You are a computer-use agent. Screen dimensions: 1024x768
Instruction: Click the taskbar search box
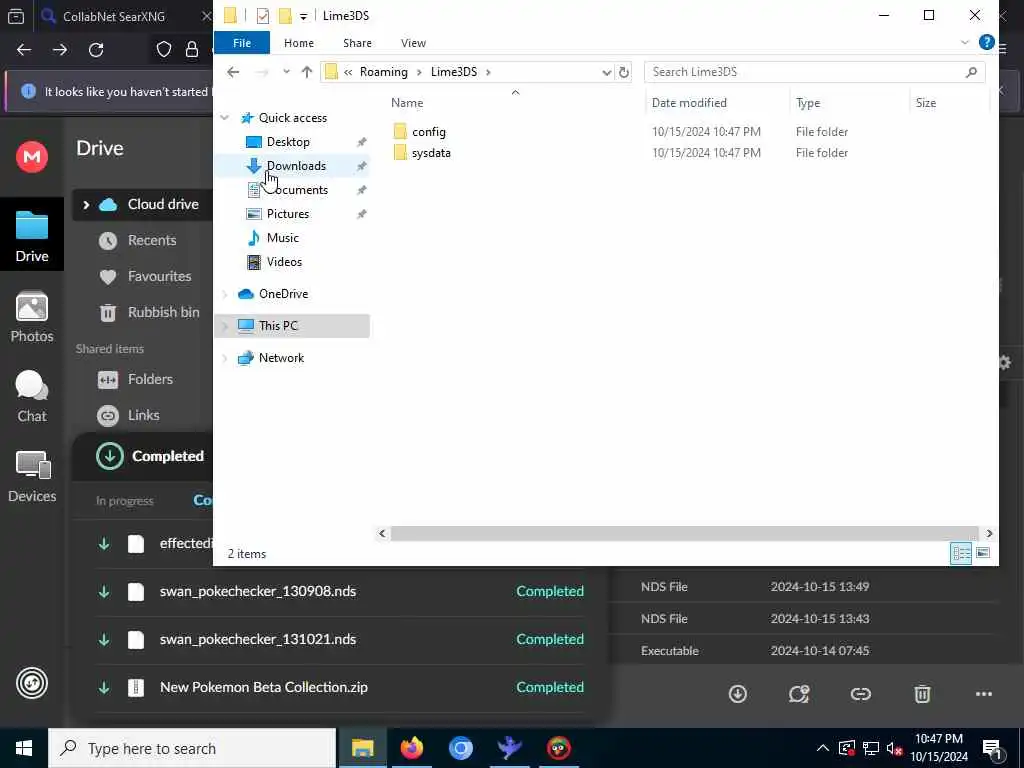coord(192,748)
